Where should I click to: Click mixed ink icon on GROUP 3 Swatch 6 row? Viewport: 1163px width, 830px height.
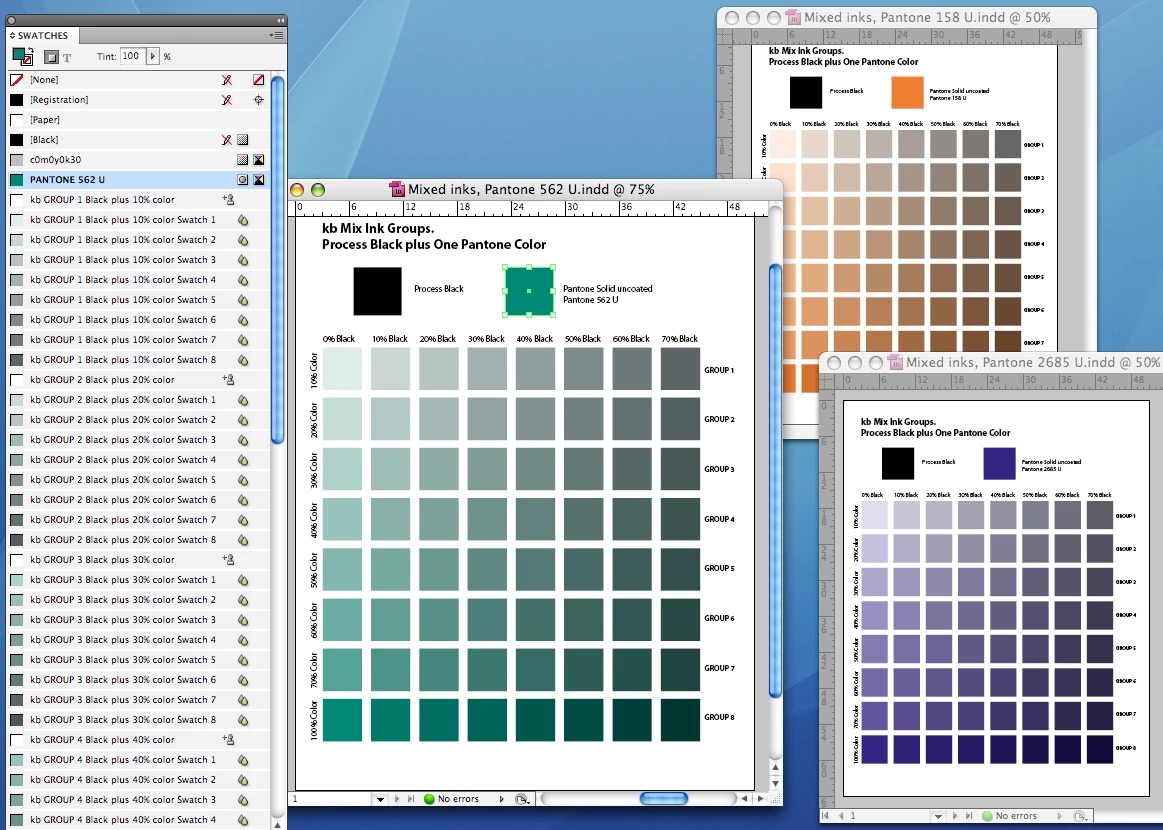(243, 679)
